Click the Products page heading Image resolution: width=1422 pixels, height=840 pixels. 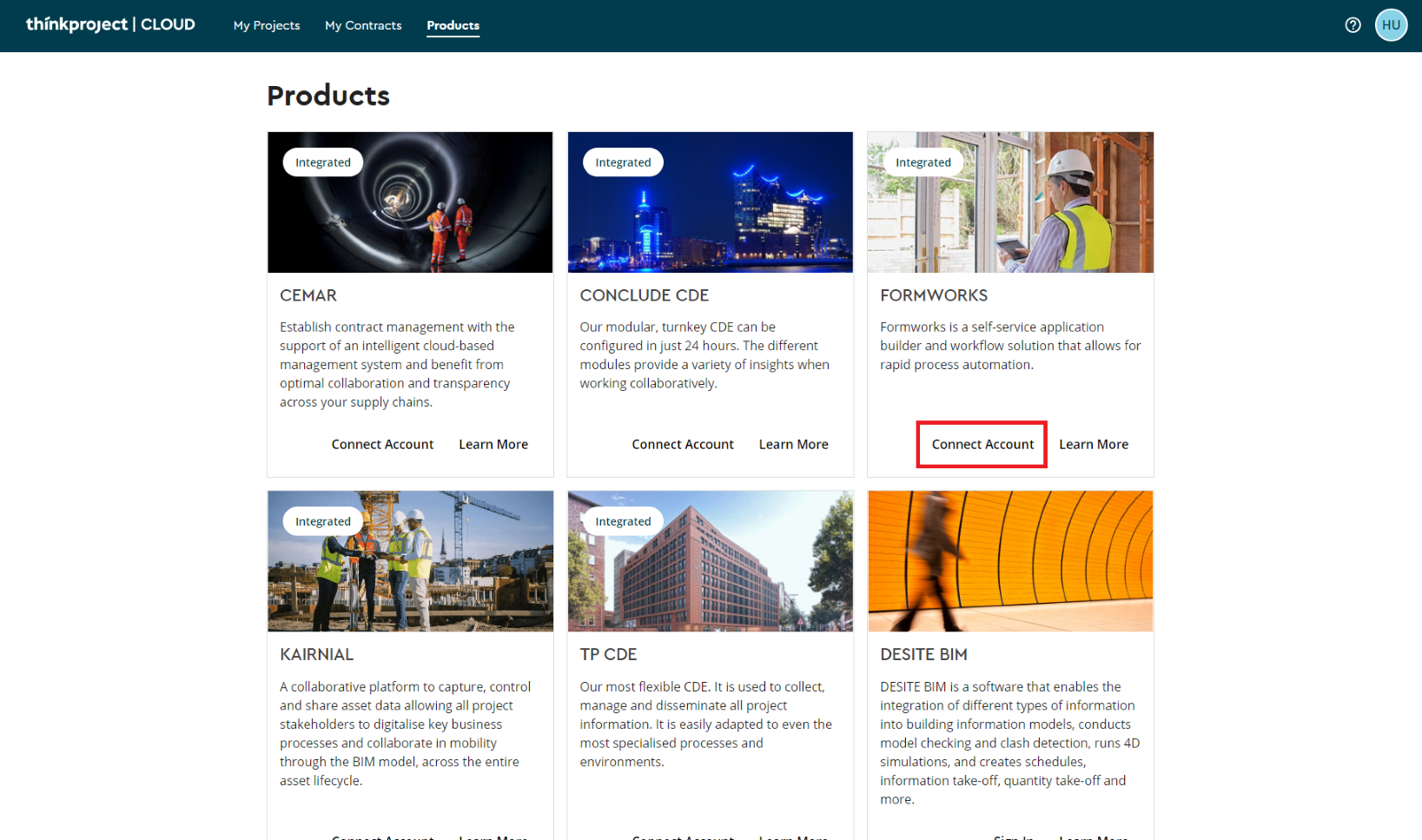pyautogui.click(x=328, y=96)
